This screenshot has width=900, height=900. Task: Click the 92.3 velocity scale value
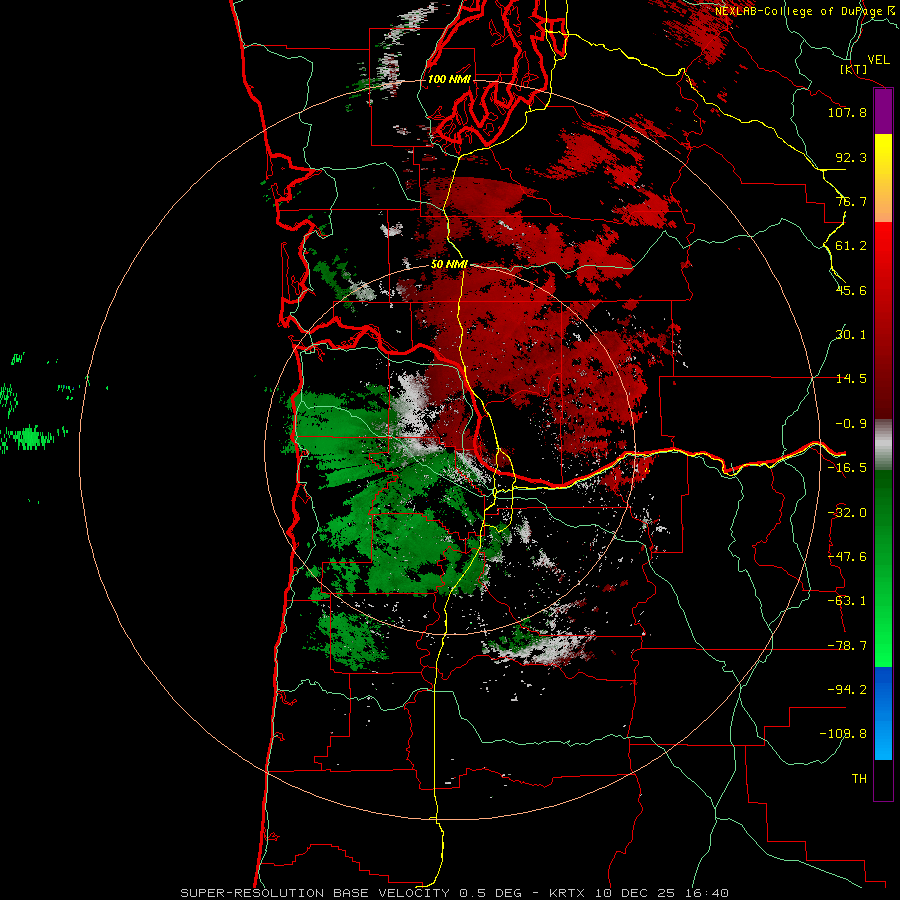(851, 157)
